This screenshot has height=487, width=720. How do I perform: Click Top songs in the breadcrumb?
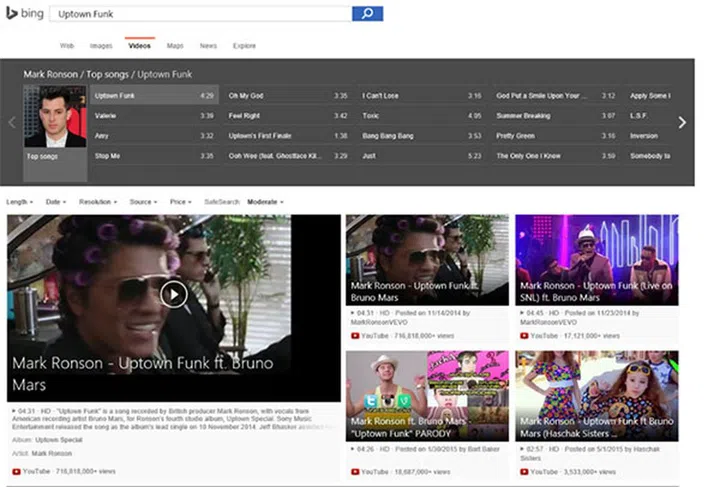107,74
